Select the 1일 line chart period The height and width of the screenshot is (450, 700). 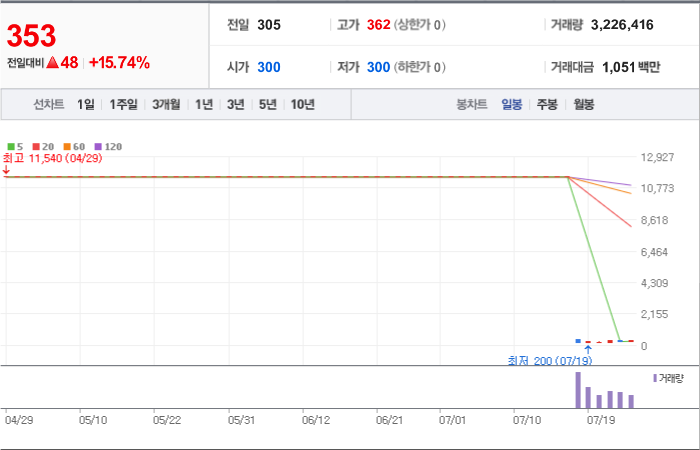tap(86, 104)
